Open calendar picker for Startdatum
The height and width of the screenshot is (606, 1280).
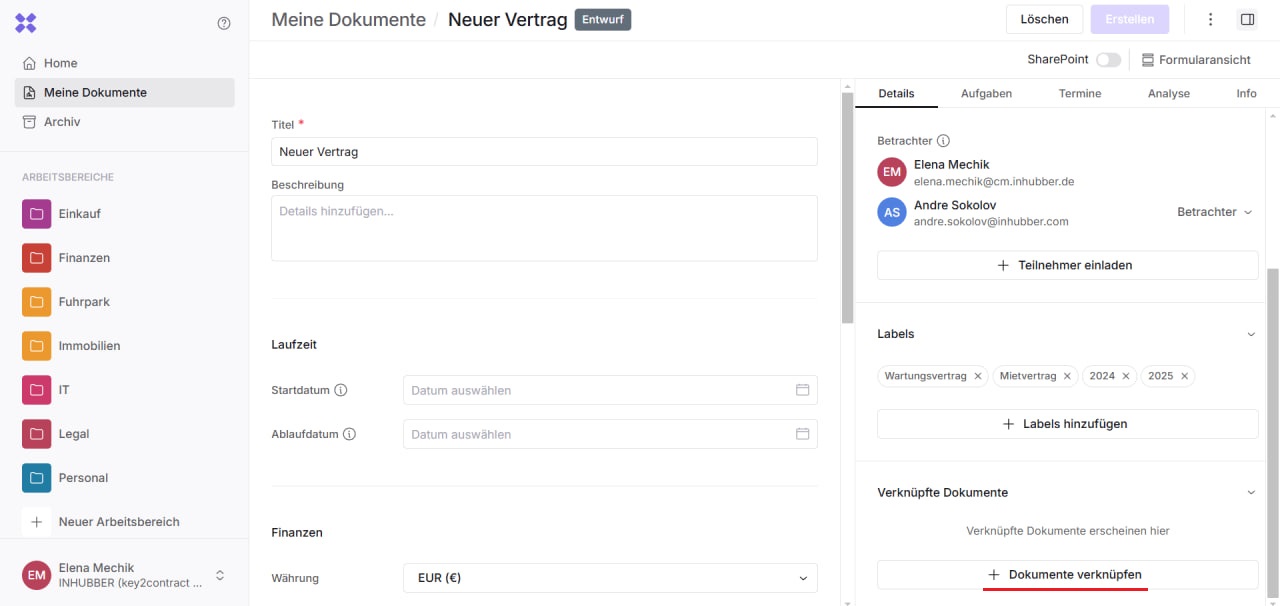point(802,390)
